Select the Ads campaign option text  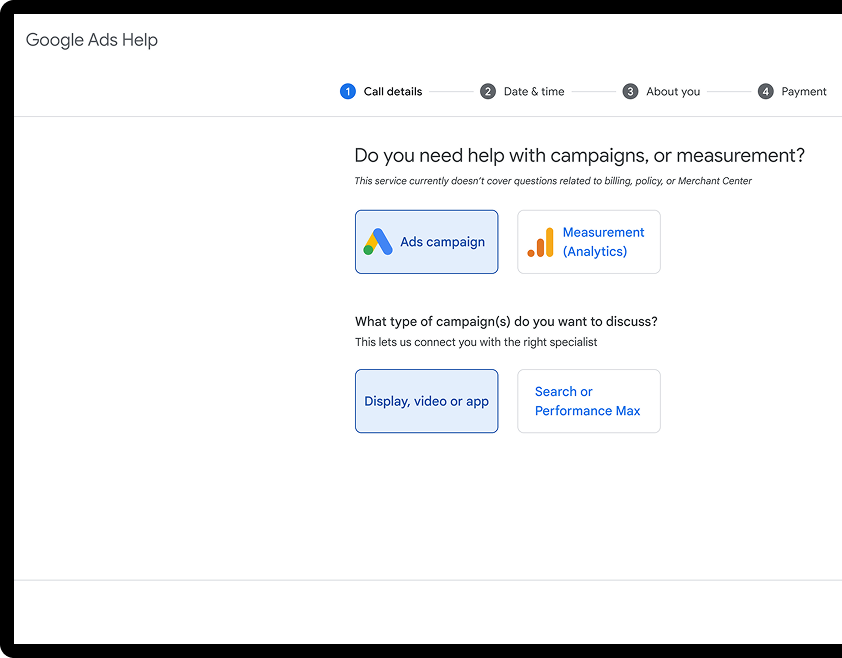[442, 242]
